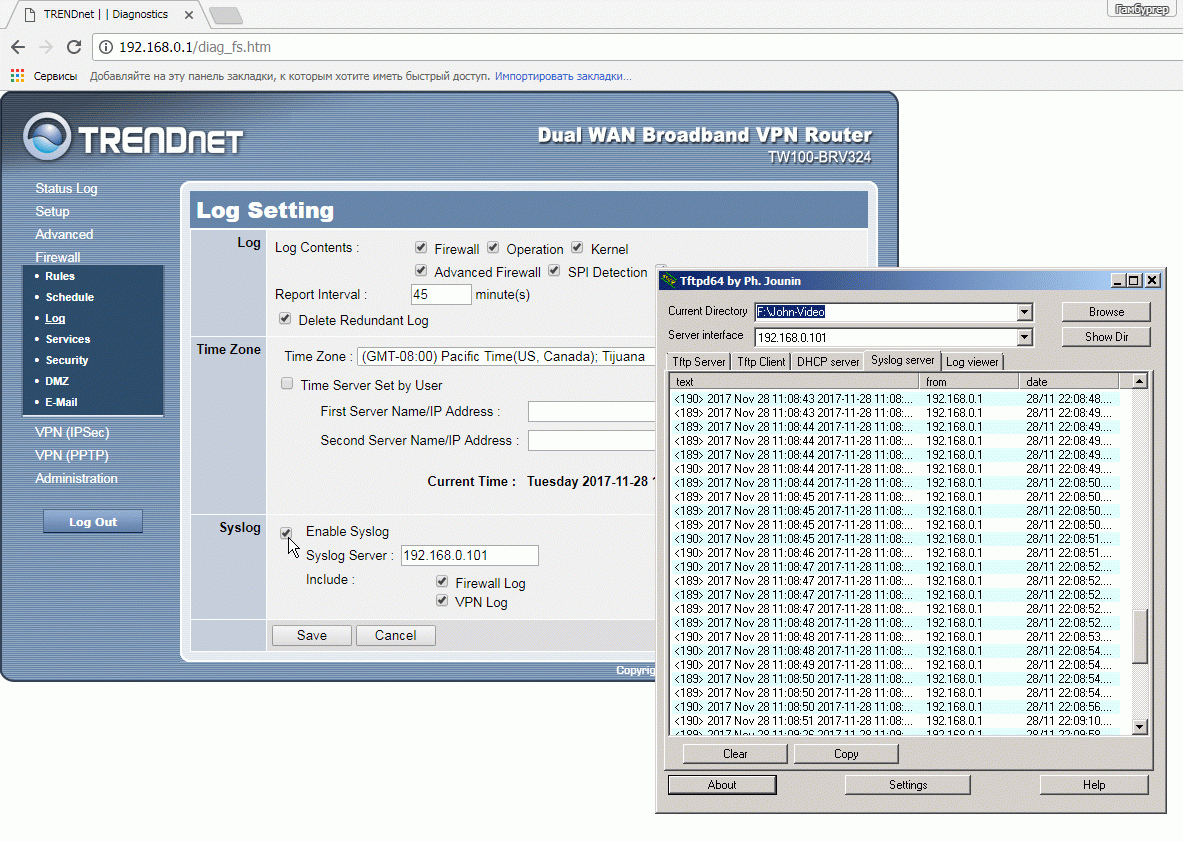This screenshot has height=842, width=1183.
Task: Copy the syslog messages
Action: click(x=846, y=754)
